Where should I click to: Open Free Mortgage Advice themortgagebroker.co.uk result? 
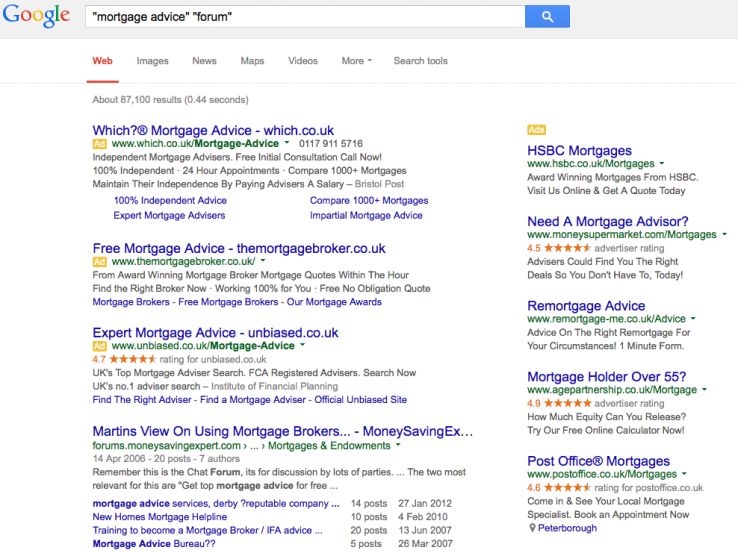click(238, 248)
